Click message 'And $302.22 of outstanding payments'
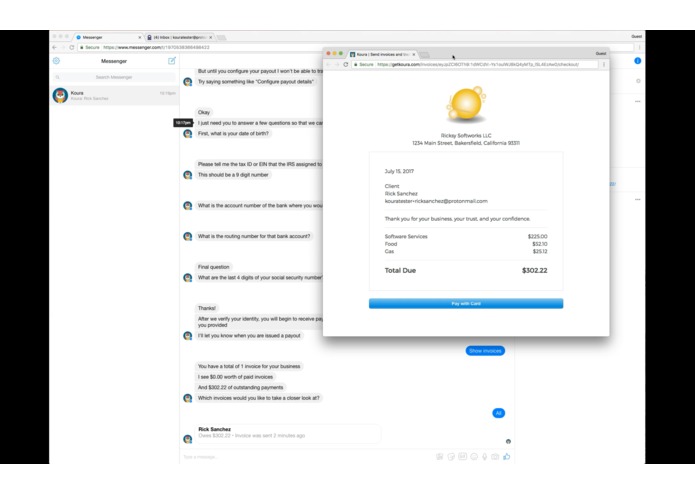Screen dimensions: 695x494 [x=240, y=388]
